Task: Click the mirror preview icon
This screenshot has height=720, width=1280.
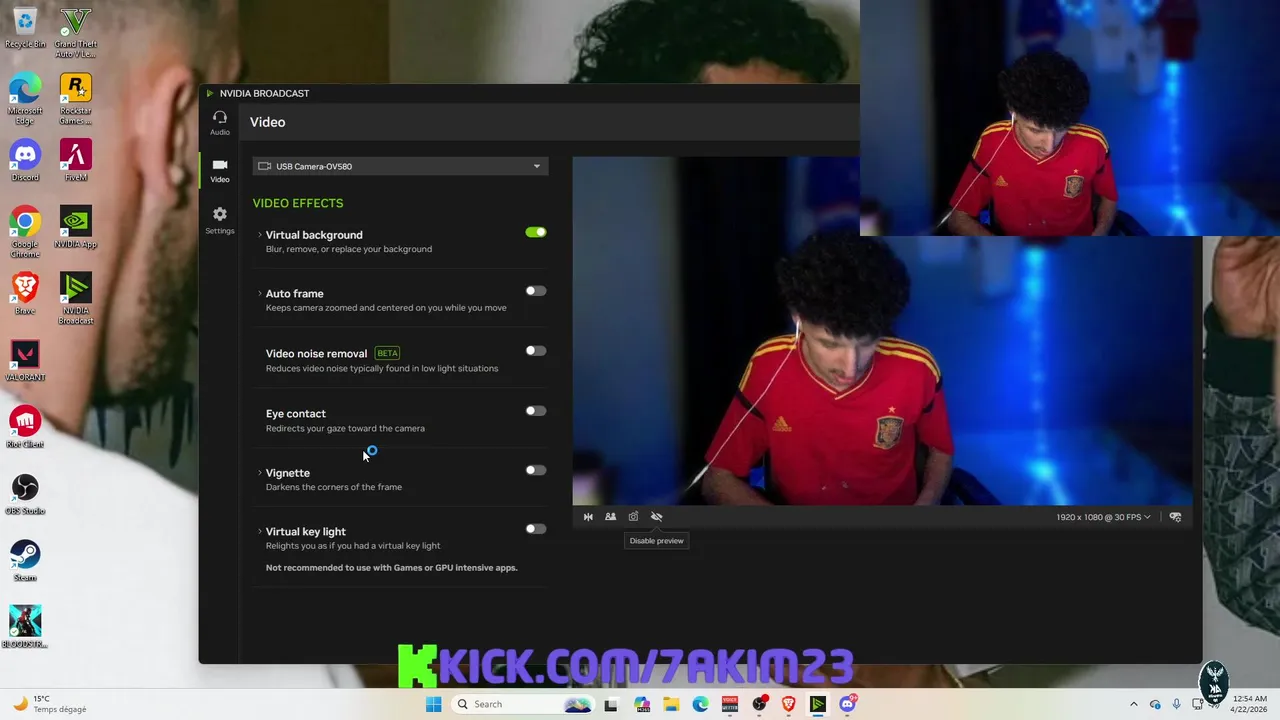Action: pos(588,517)
